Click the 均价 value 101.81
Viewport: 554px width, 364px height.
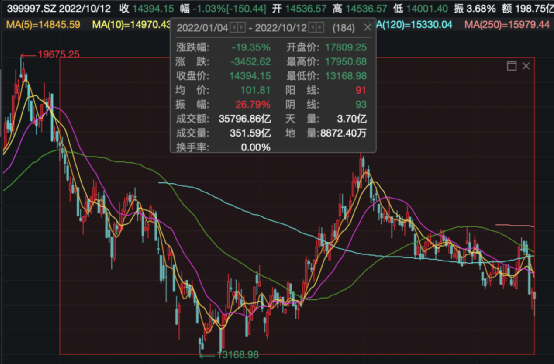255,90
